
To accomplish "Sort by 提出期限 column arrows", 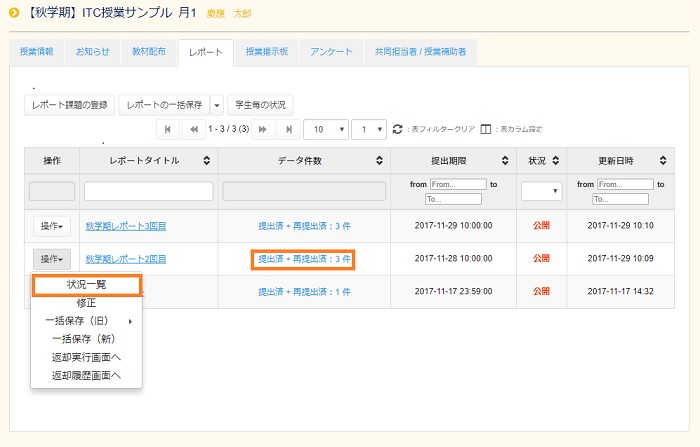I will (506, 160).
